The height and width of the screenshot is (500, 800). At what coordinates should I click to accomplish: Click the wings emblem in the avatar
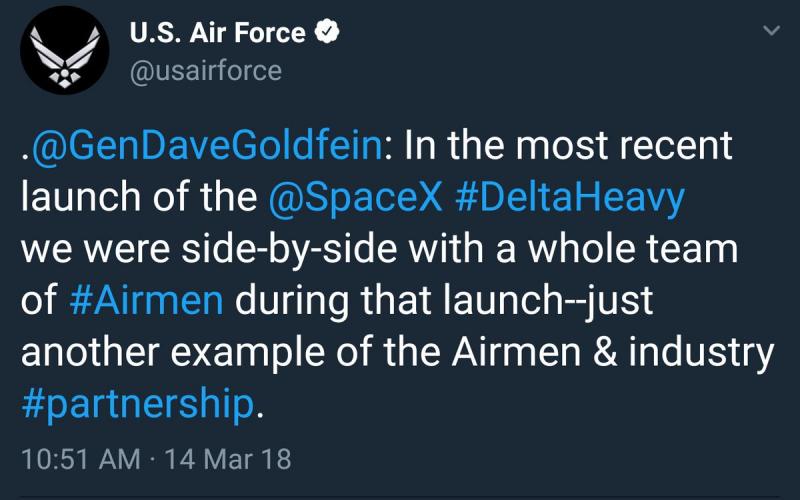64,56
